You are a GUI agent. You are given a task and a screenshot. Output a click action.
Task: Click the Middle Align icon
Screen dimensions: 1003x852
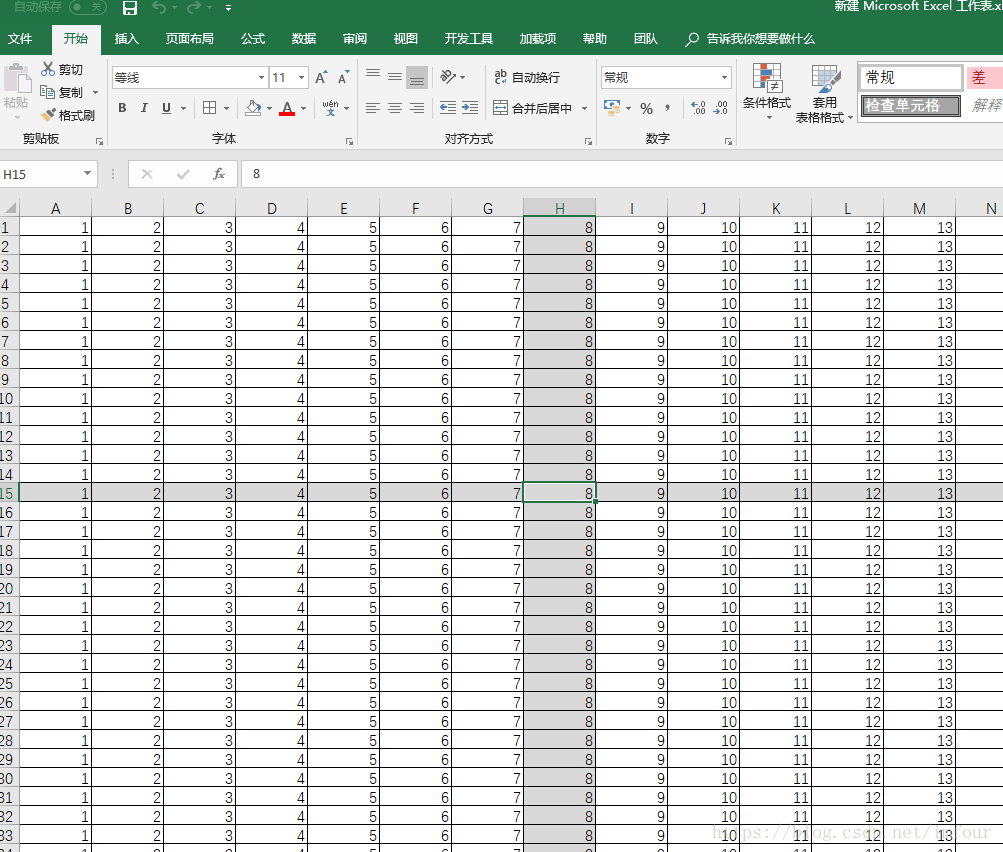(395, 77)
